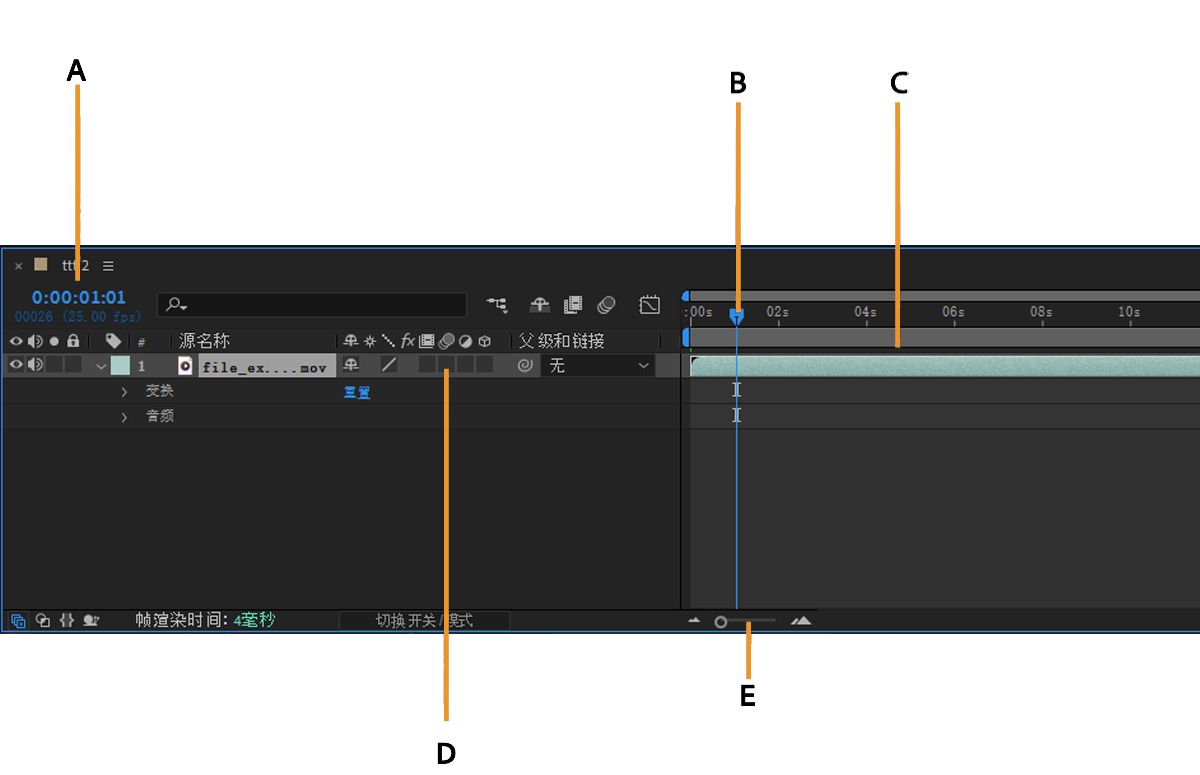Screen dimensions: 1200x775
Task: Click the 04s mark on time ruler
Action: [x=865, y=311]
